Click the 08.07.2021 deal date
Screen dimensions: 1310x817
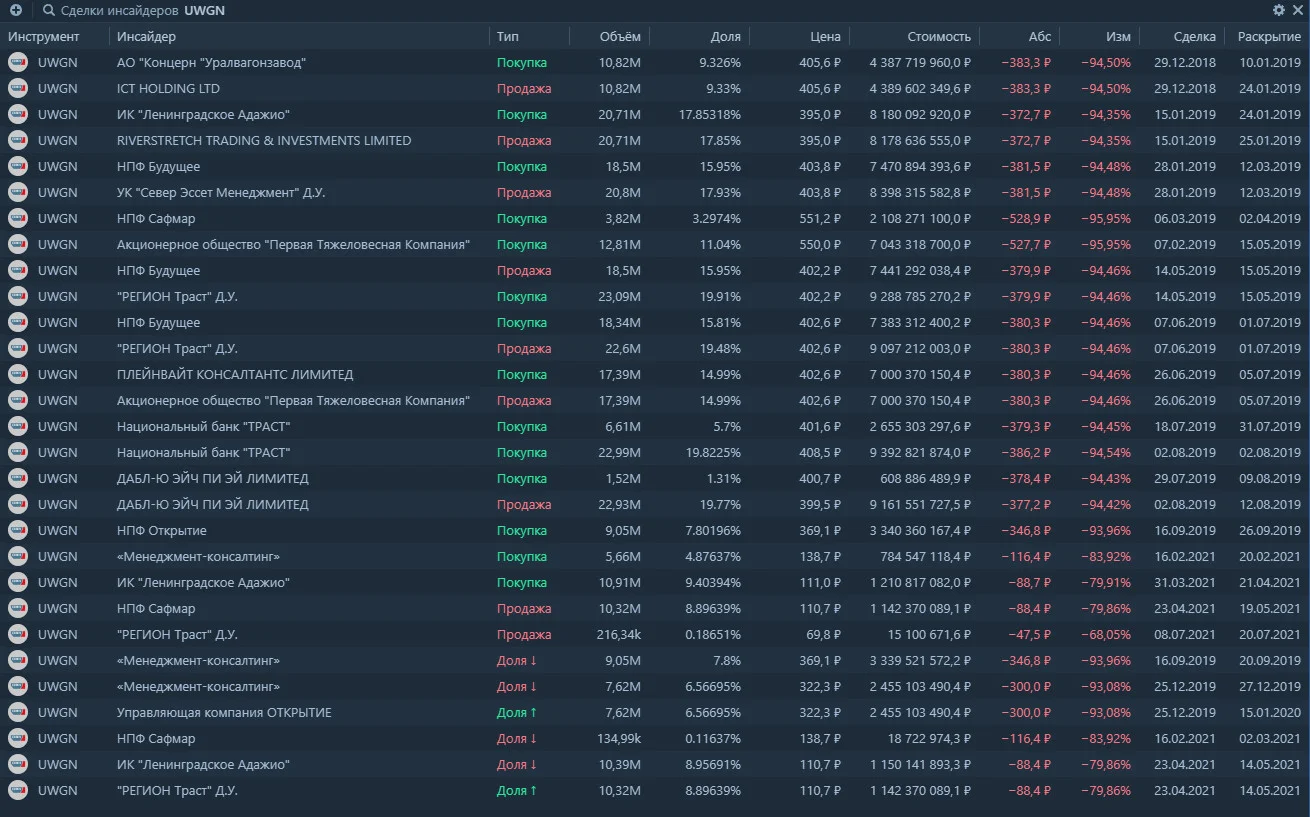click(1185, 634)
